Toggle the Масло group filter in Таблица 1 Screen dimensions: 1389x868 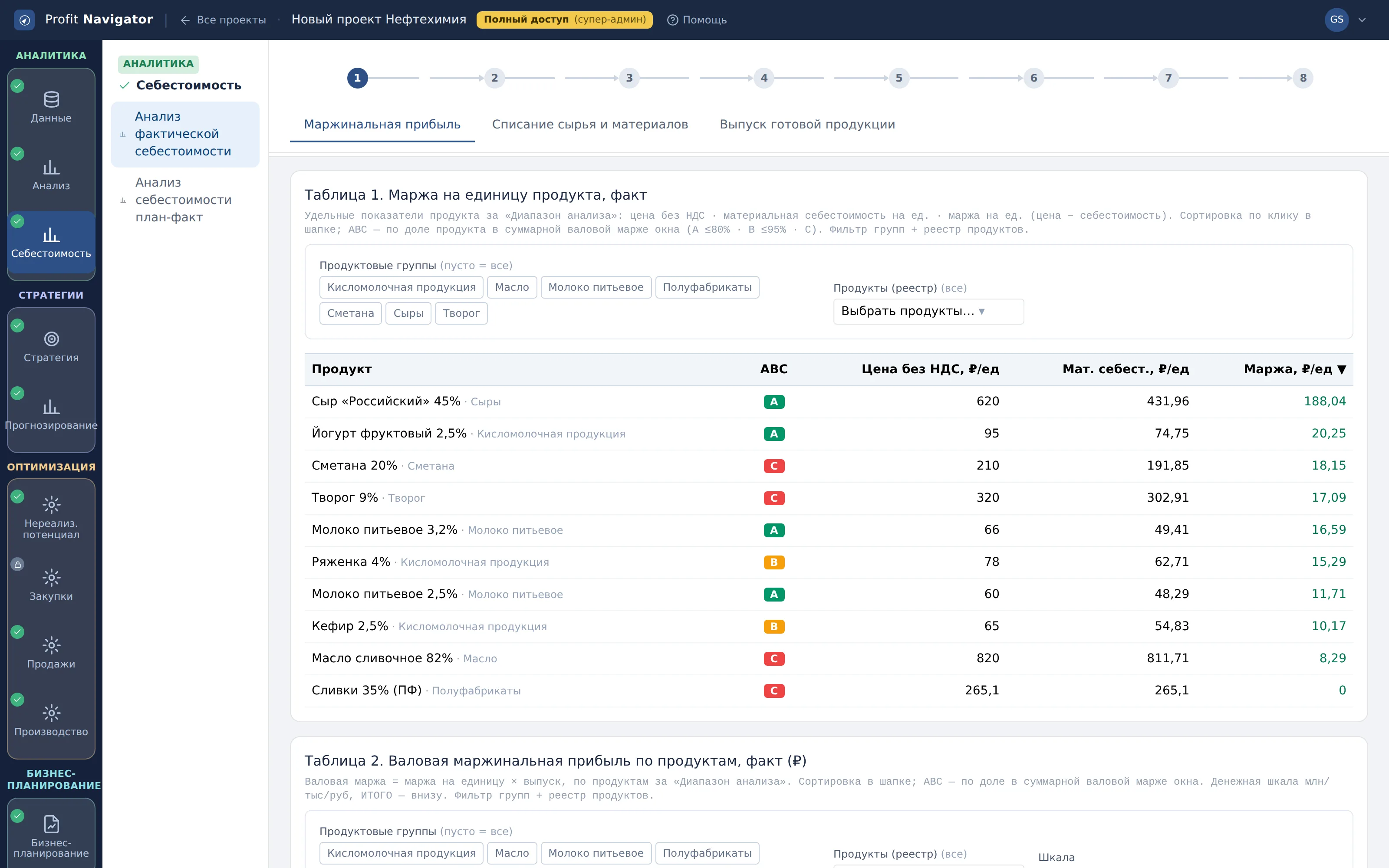point(511,287)
